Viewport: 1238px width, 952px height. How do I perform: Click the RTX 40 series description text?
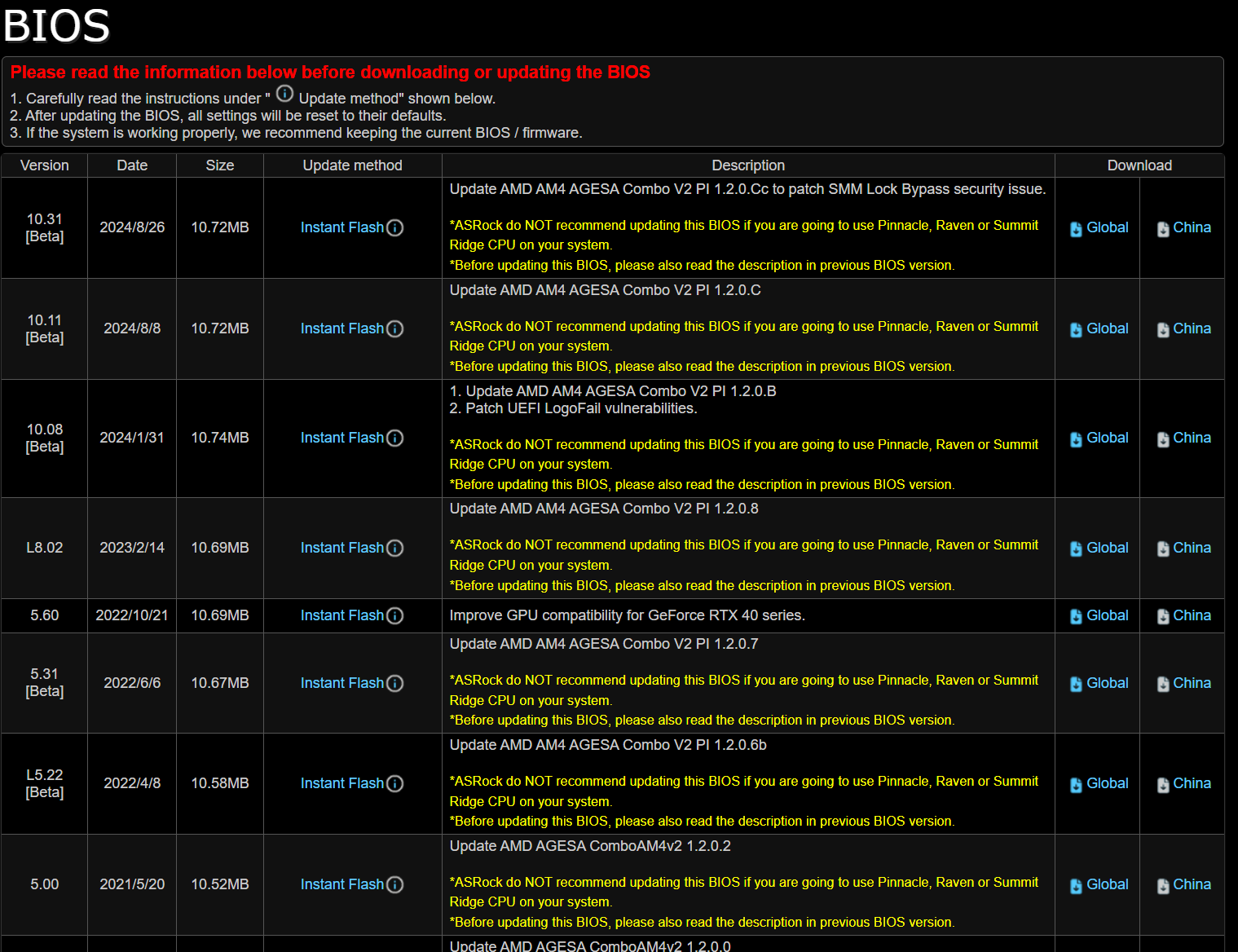[627, 615]
